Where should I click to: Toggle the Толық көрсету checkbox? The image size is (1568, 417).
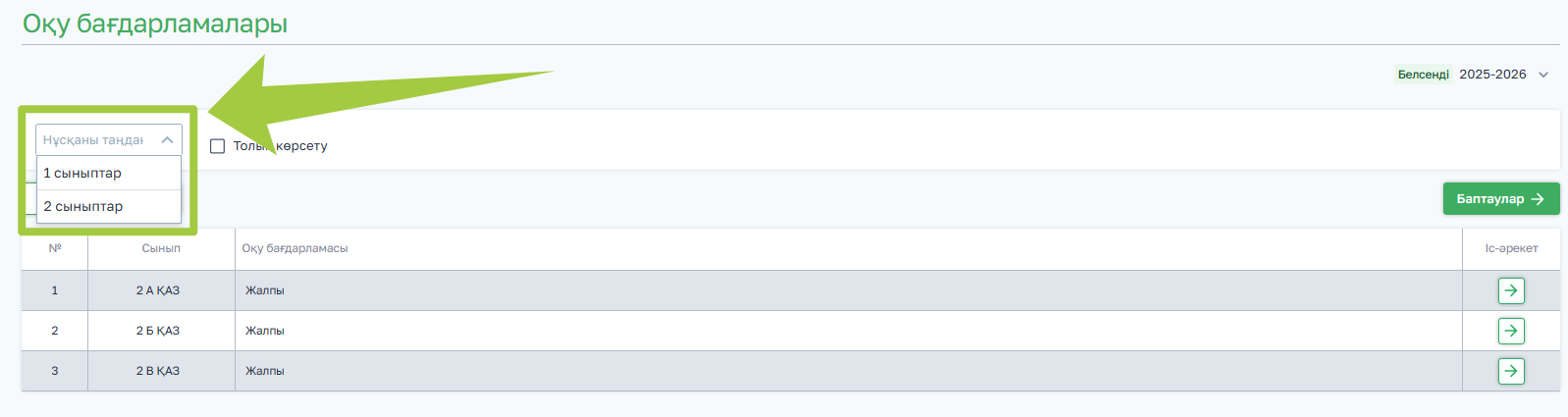(x=218, y=146)
